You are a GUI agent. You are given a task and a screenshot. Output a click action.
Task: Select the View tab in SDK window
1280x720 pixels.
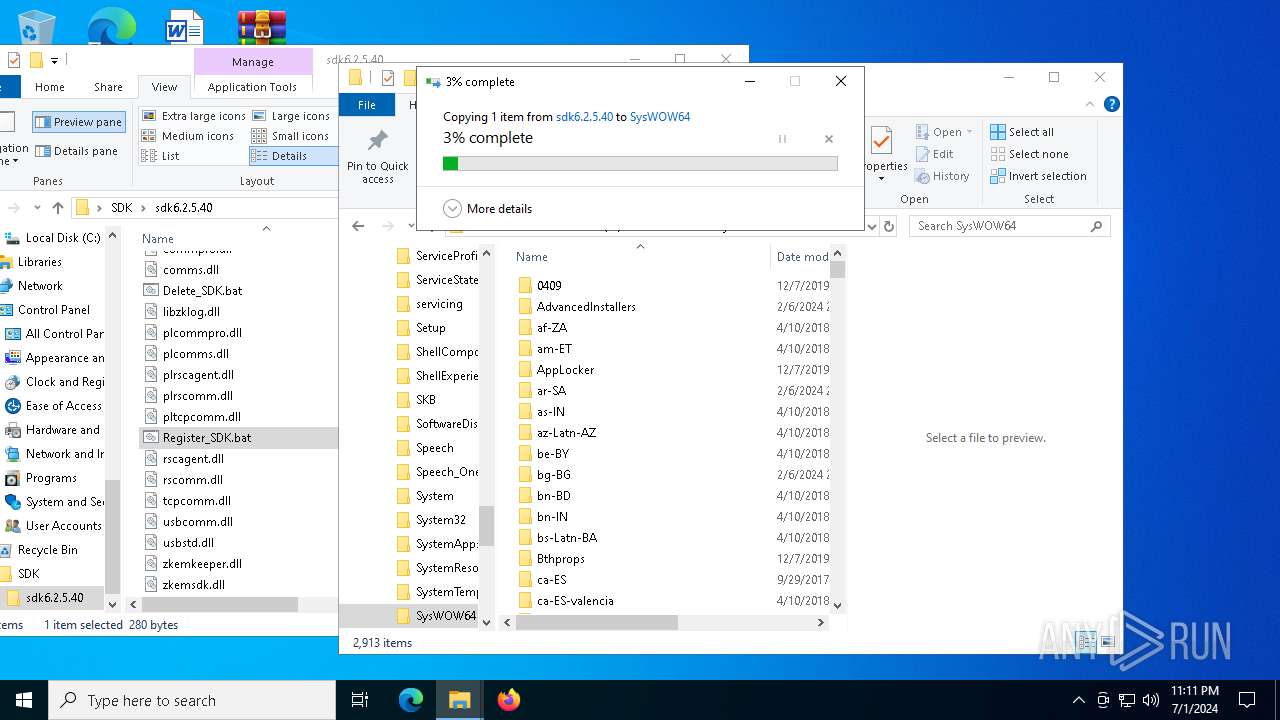[165, 87]
